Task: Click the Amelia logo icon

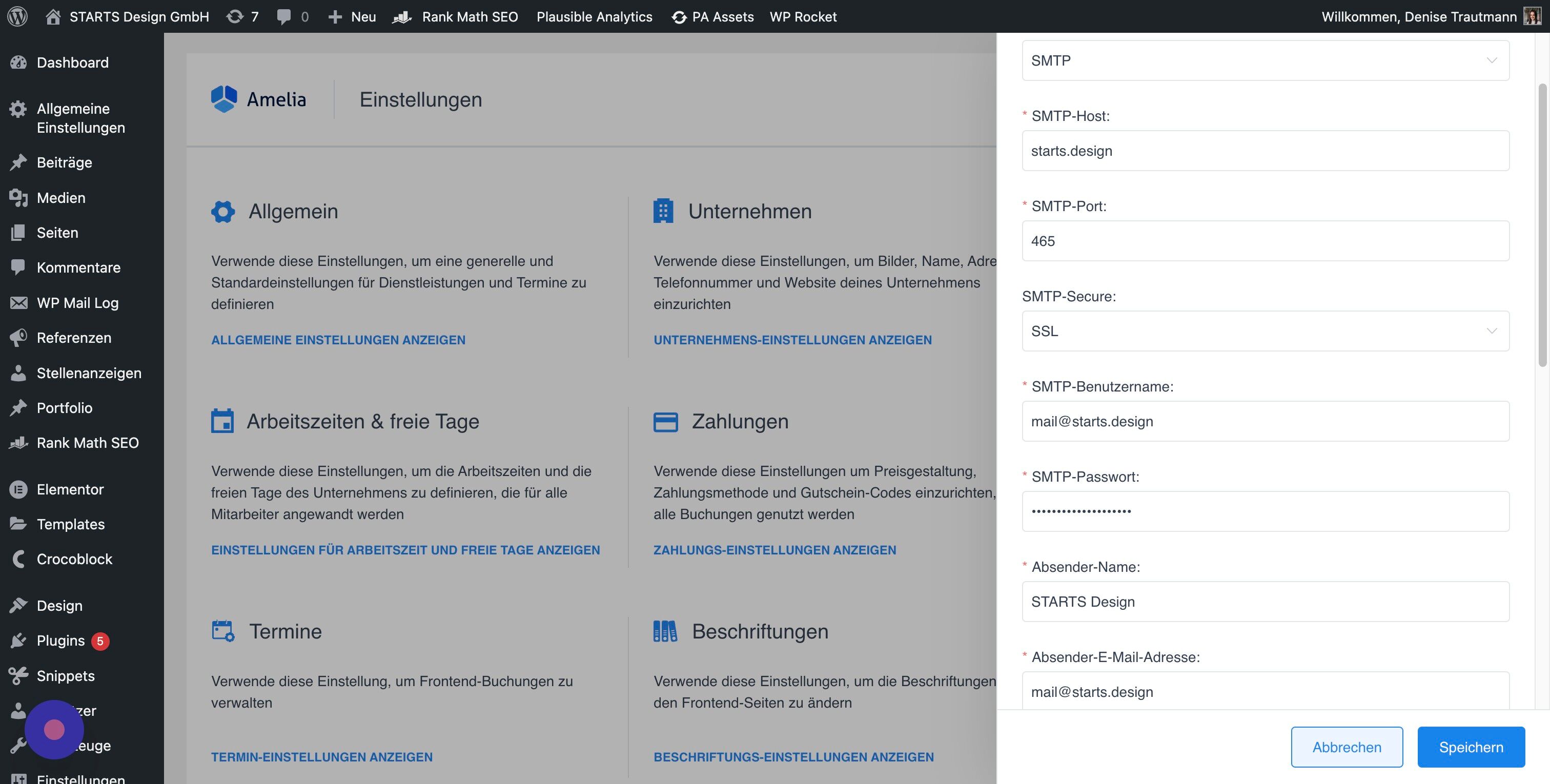Action: click(x=224, y=99)
